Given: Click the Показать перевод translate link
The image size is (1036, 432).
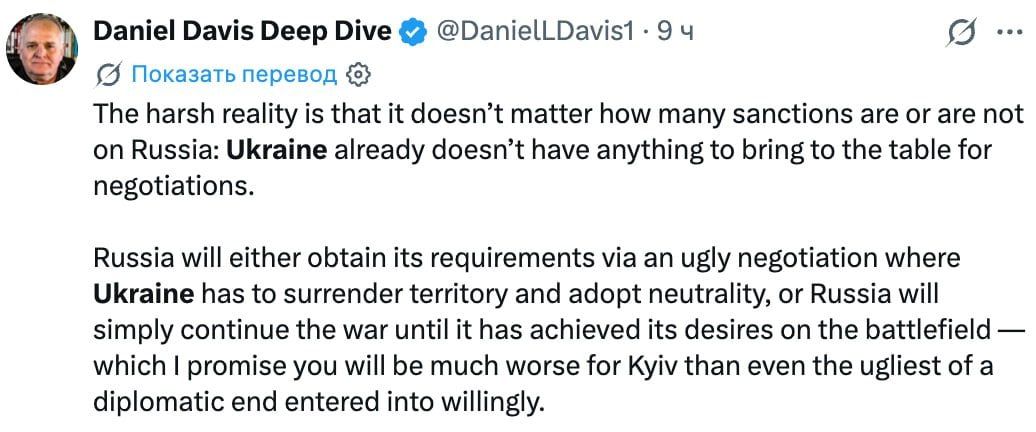Looking at the screenshot, I should point(234,75).
